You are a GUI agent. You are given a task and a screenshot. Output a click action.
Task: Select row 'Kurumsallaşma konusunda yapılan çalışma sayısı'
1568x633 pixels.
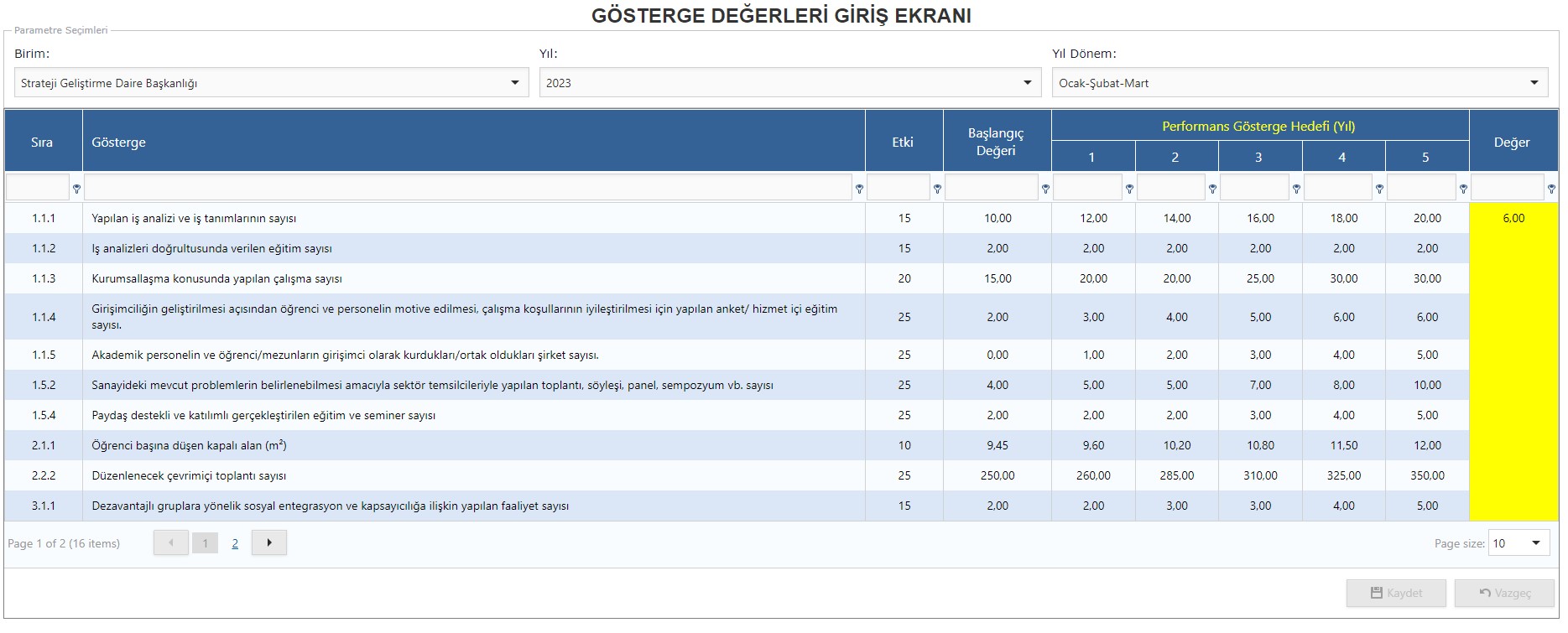781,278
